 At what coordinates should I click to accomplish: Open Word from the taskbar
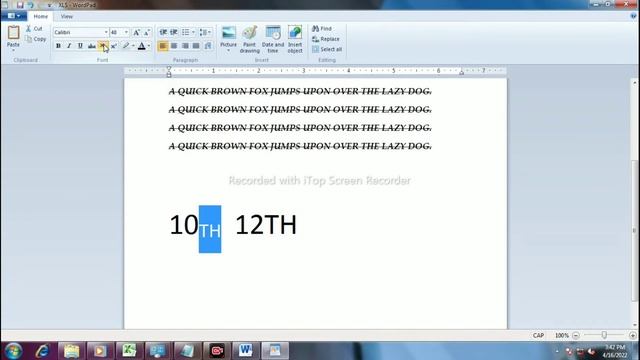pos(245,351)
